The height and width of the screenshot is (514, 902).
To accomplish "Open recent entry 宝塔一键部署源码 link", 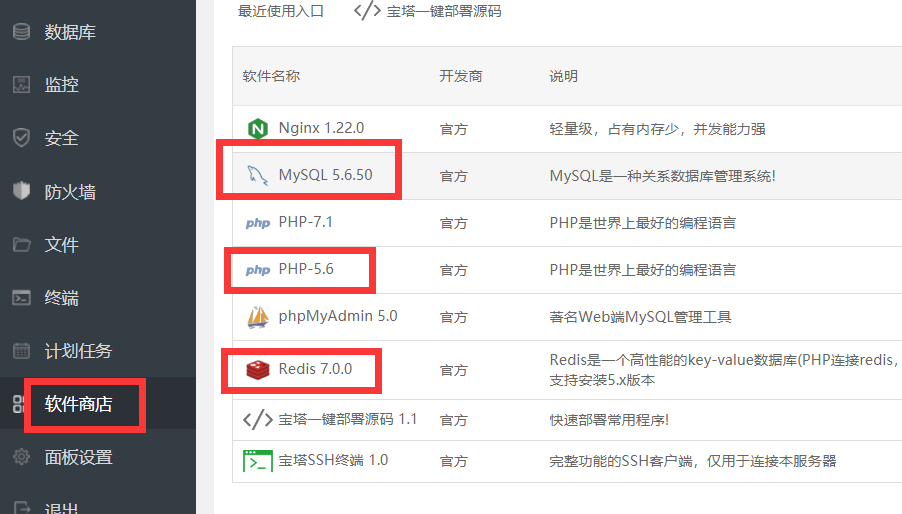I will tap(444, 11).
